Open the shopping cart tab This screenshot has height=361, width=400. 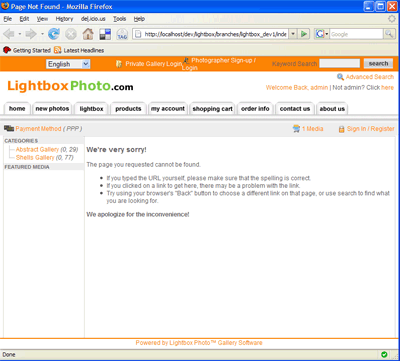click(212, 109)
